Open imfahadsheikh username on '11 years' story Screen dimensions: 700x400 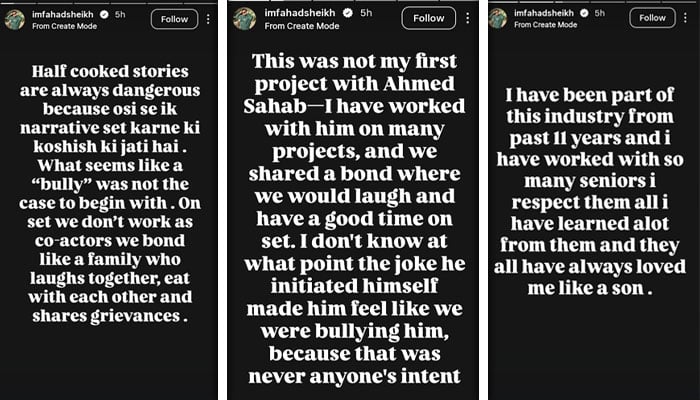pos(545,13)
